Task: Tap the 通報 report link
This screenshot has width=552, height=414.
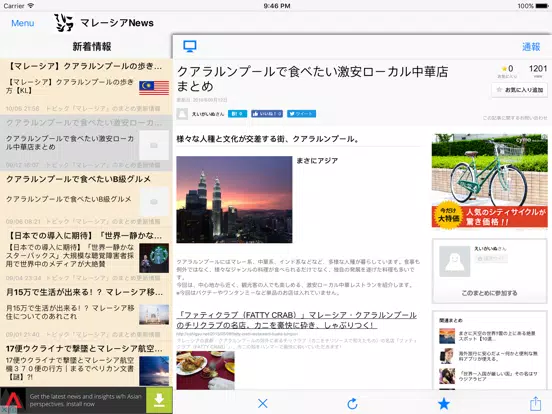Action: [531, 46]
